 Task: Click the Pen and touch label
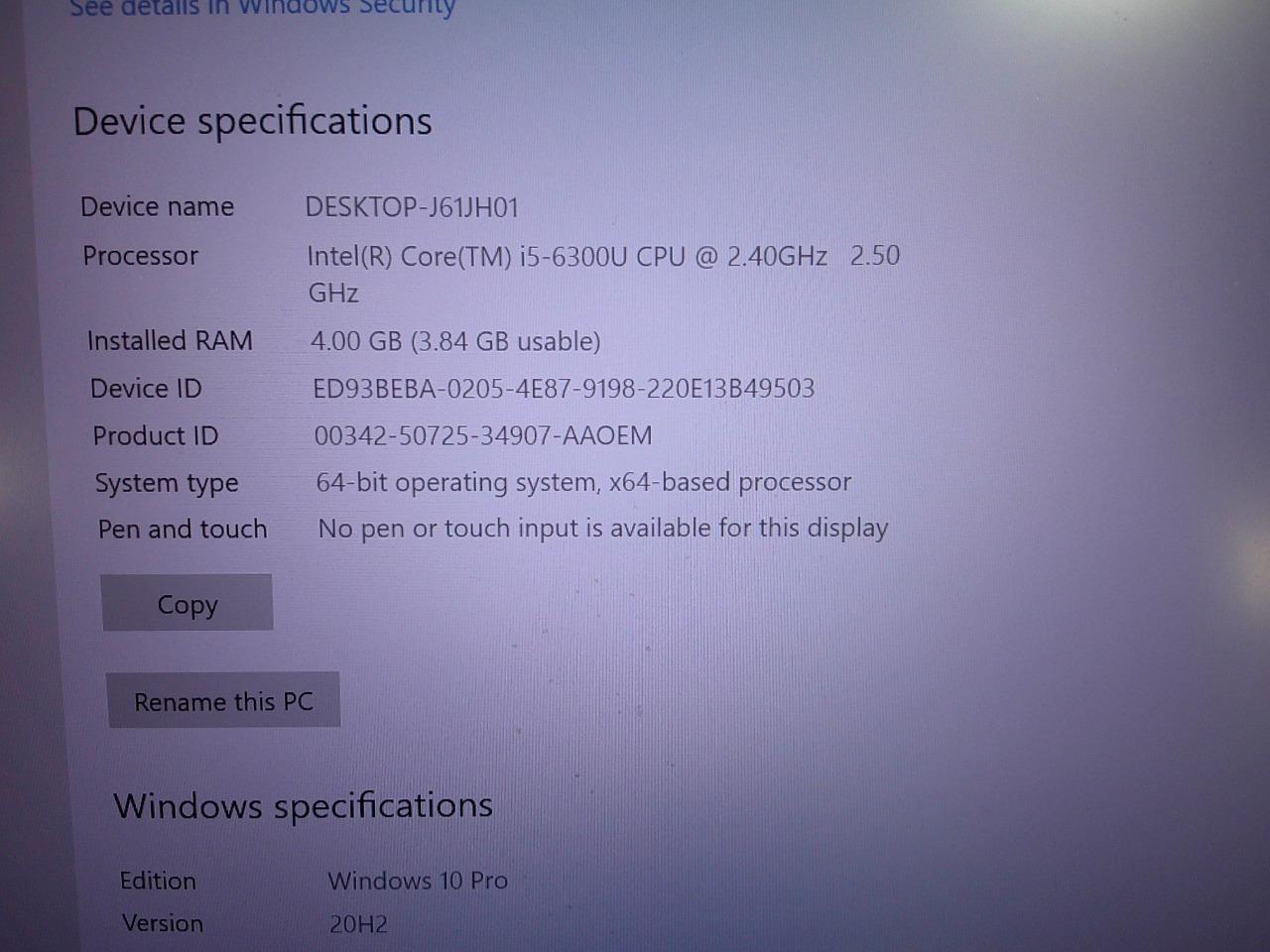pos(183,529)
